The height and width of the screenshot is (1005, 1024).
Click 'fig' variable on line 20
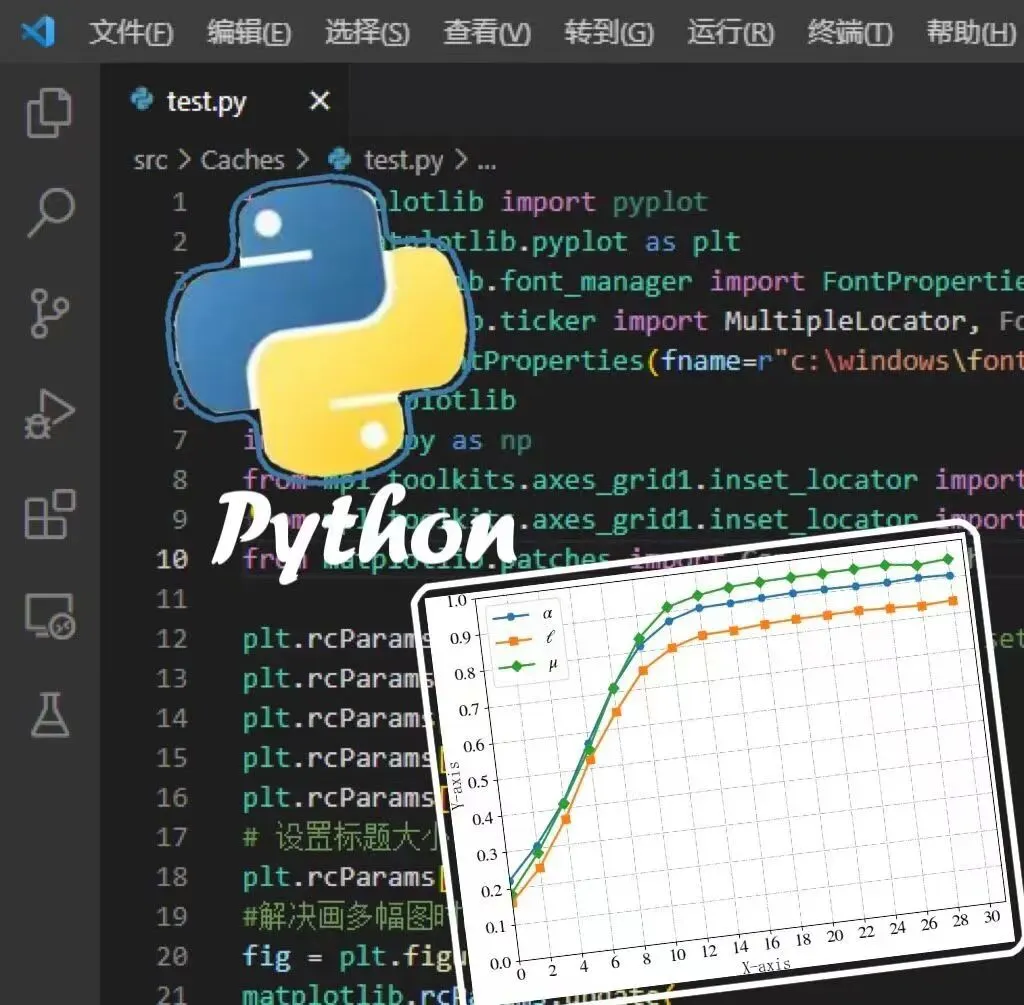point(266,957)
